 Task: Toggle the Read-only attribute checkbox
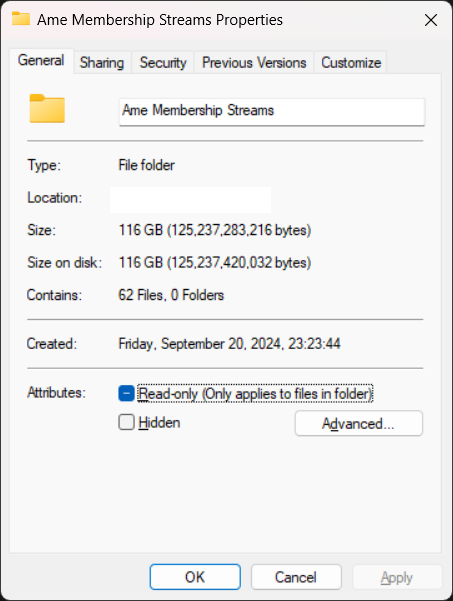coord(126,393)
